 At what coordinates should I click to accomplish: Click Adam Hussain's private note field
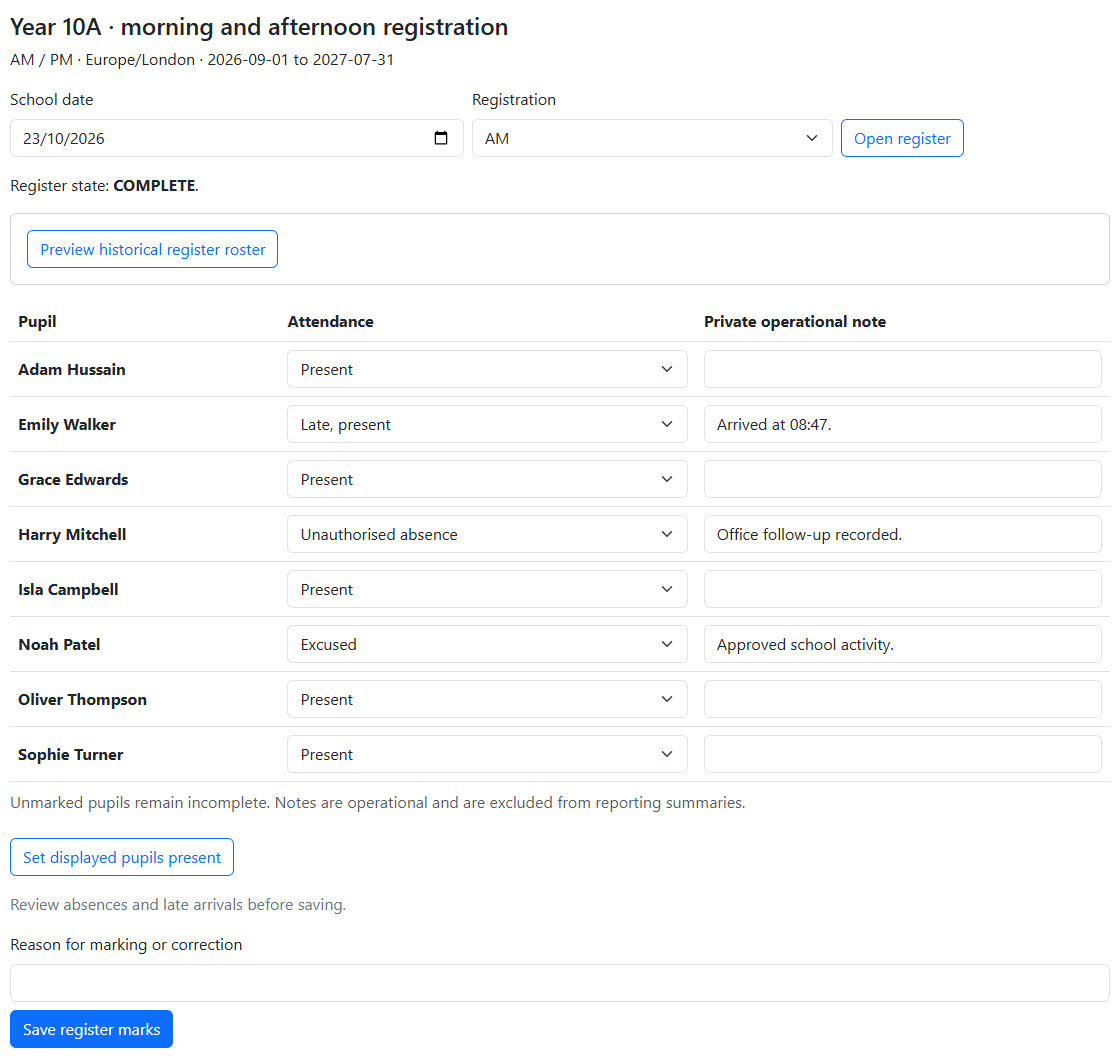(903, 369)
